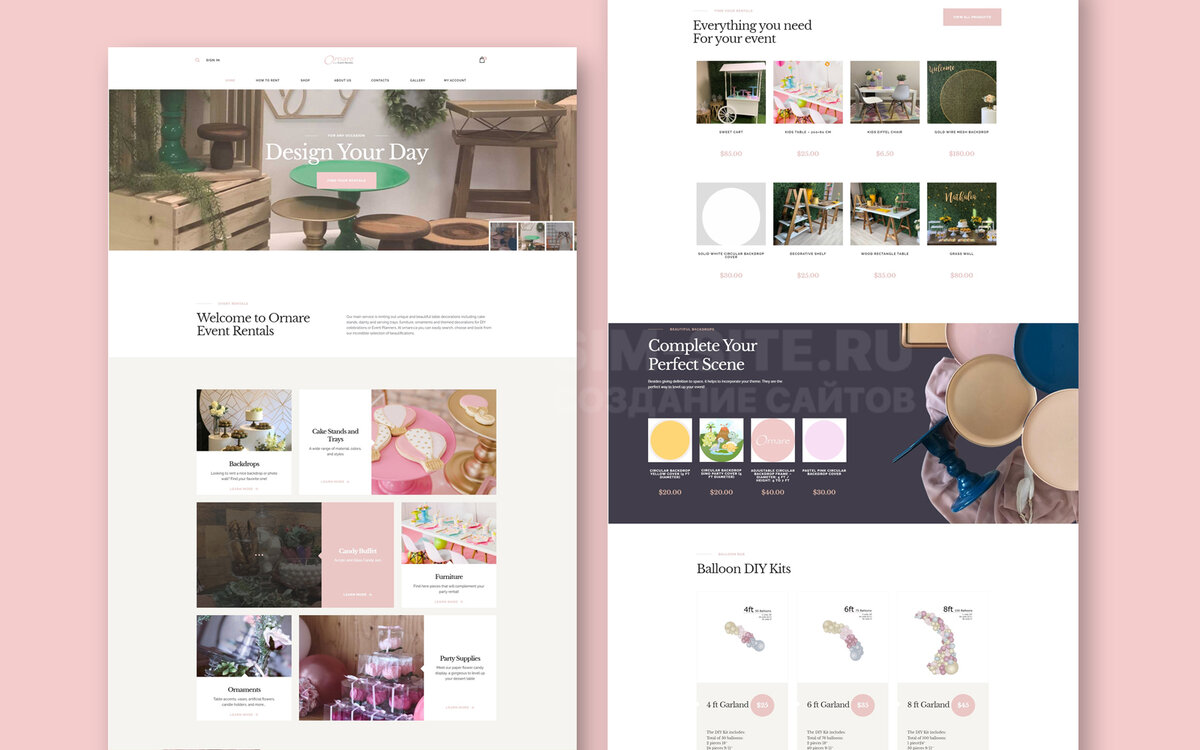Click the pink button under Design Your Day
This screenshot has height=750, width=1200.
(x=346, y=180)
